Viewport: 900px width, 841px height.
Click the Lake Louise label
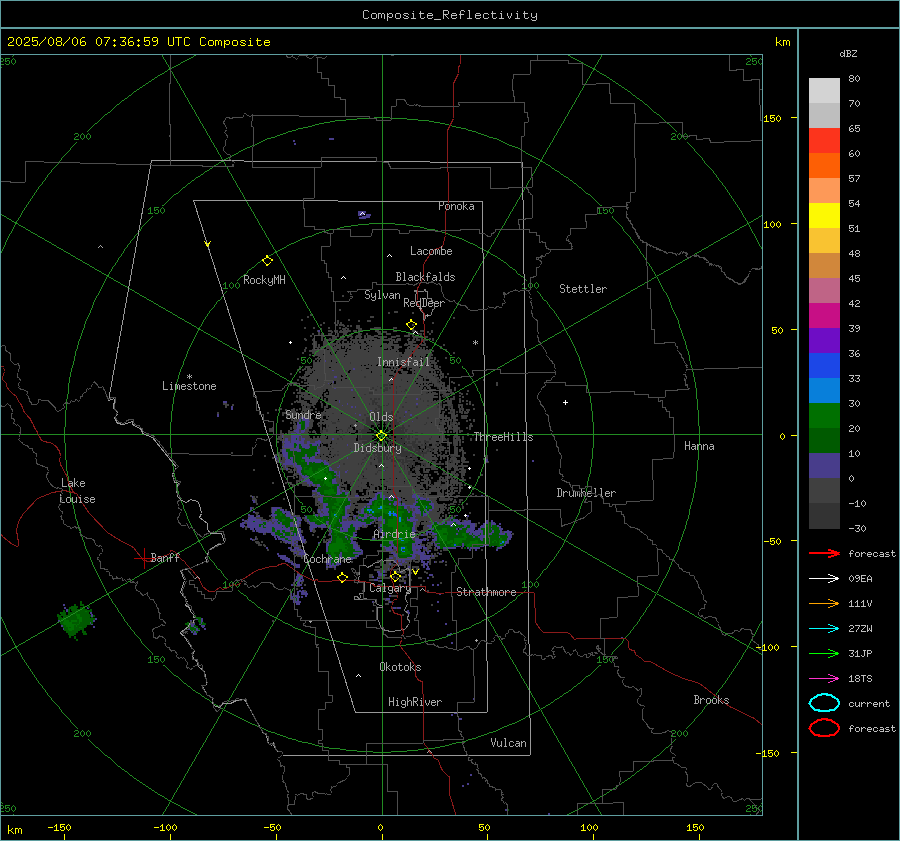click(x=77, y=491)
